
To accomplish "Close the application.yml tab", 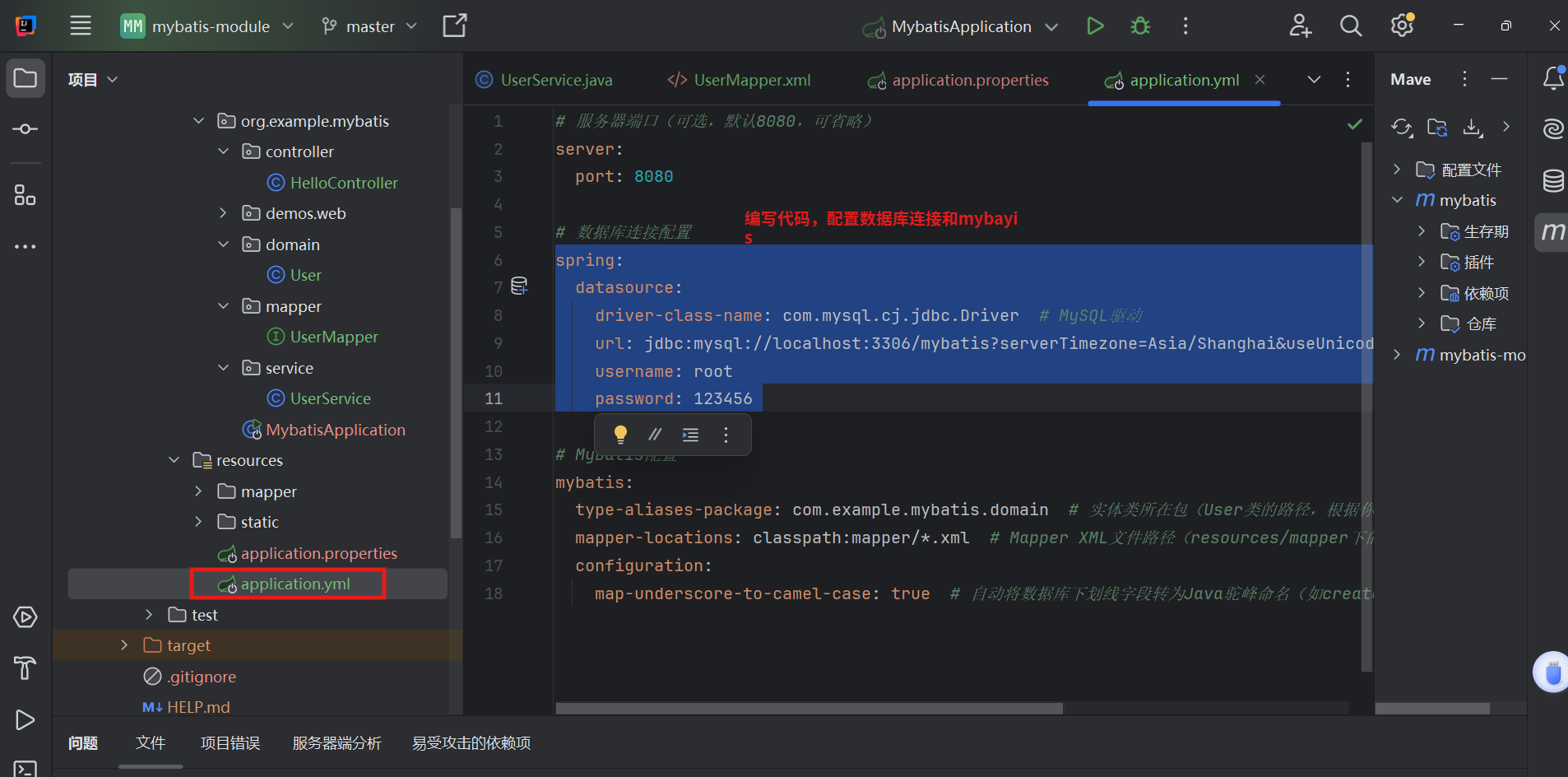I will pos(1260,80).
